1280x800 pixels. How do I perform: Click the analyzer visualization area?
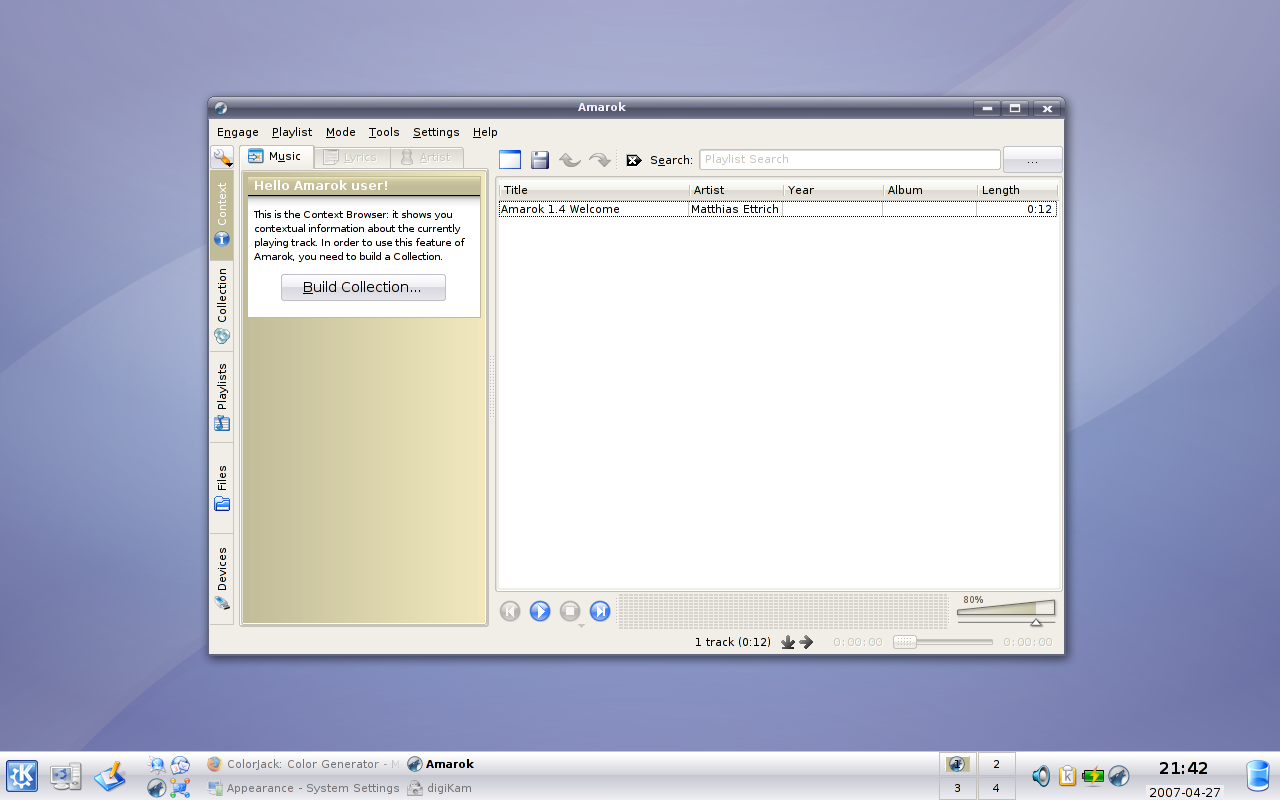(782, 611)
